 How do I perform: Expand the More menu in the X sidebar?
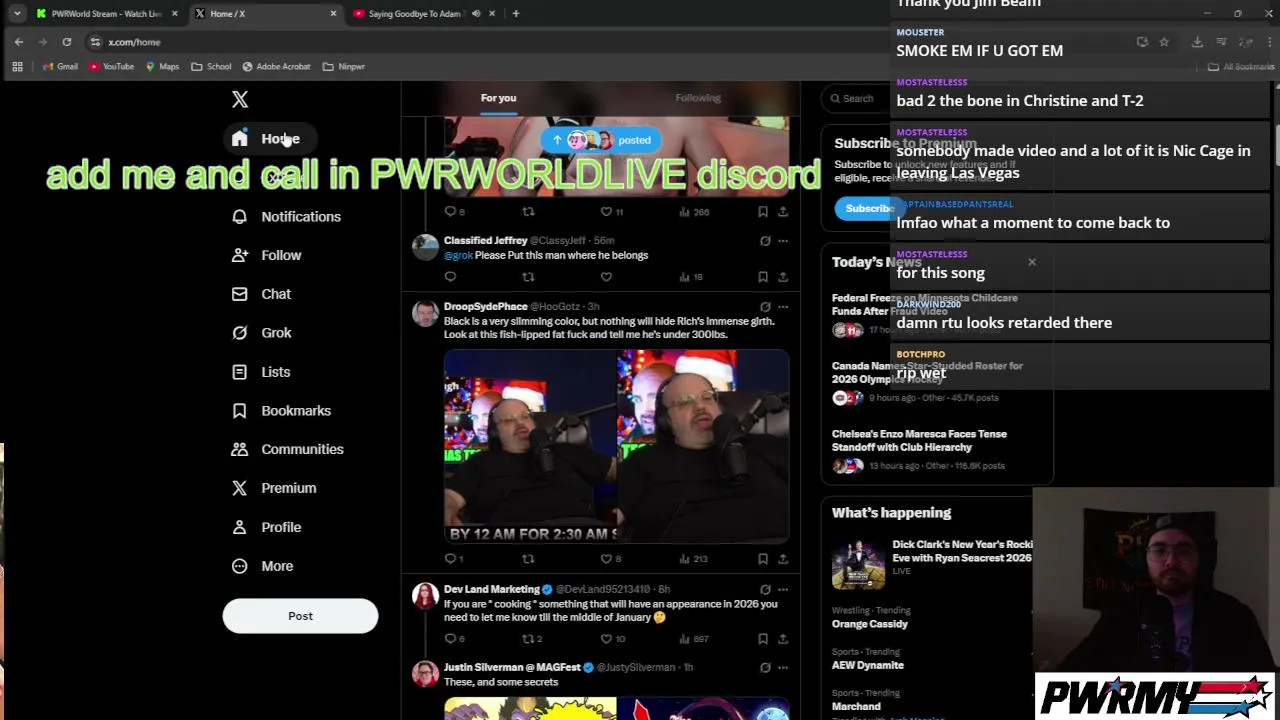coord(262,566)
